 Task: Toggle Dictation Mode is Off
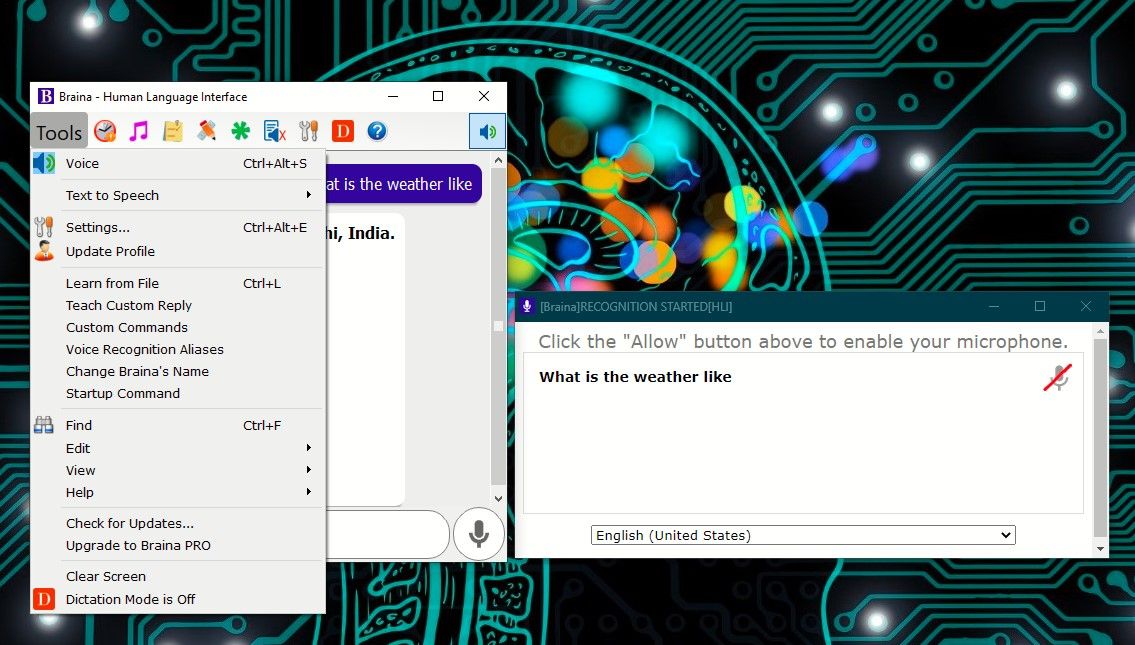click(x=178, y=599)
